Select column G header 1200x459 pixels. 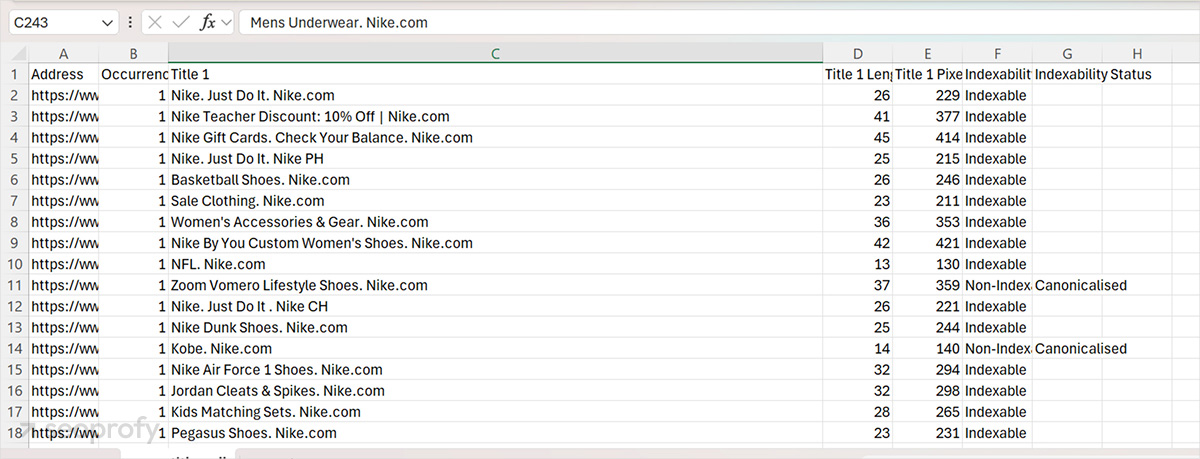pos(1067,53)
